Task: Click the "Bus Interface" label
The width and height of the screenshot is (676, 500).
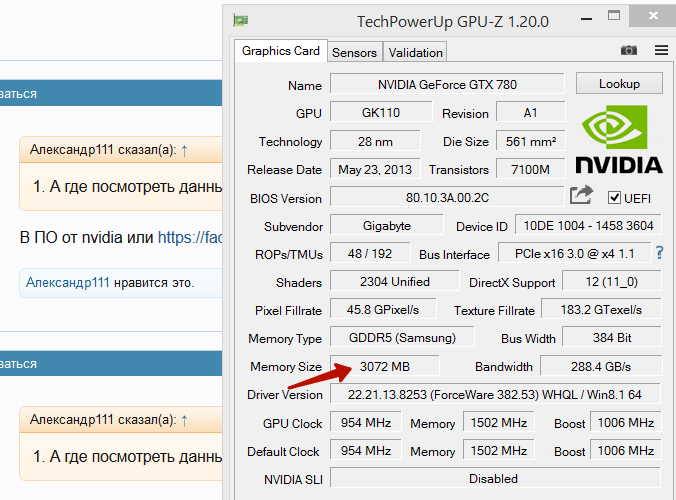Action: click(454, 255)
